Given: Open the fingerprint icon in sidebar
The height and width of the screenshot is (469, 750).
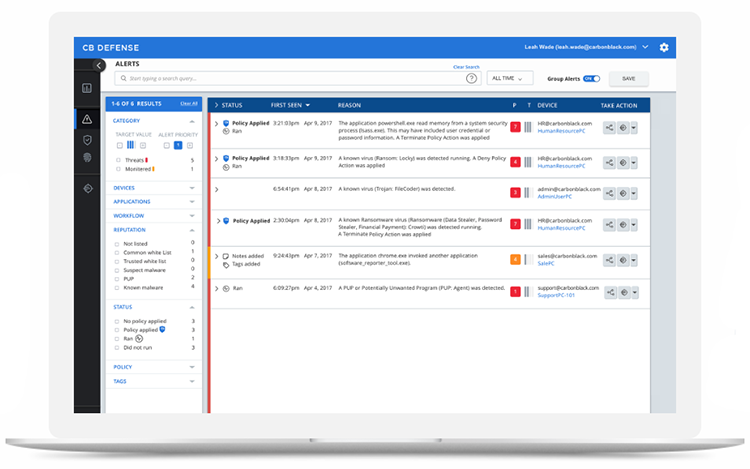Looking at the screenshot, I should (x=87, y=157).
